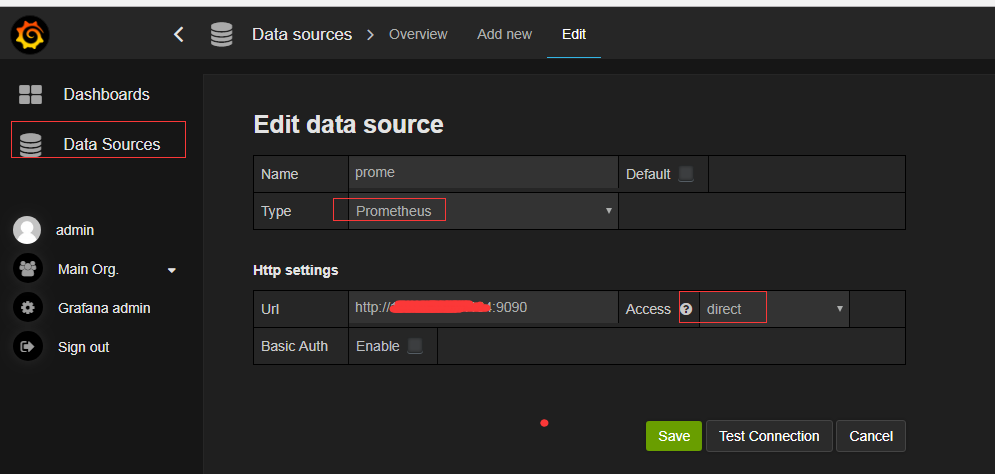Screen dimensions: 995x474
Task: Click the Cancel button
Action: tap(871, 436)
